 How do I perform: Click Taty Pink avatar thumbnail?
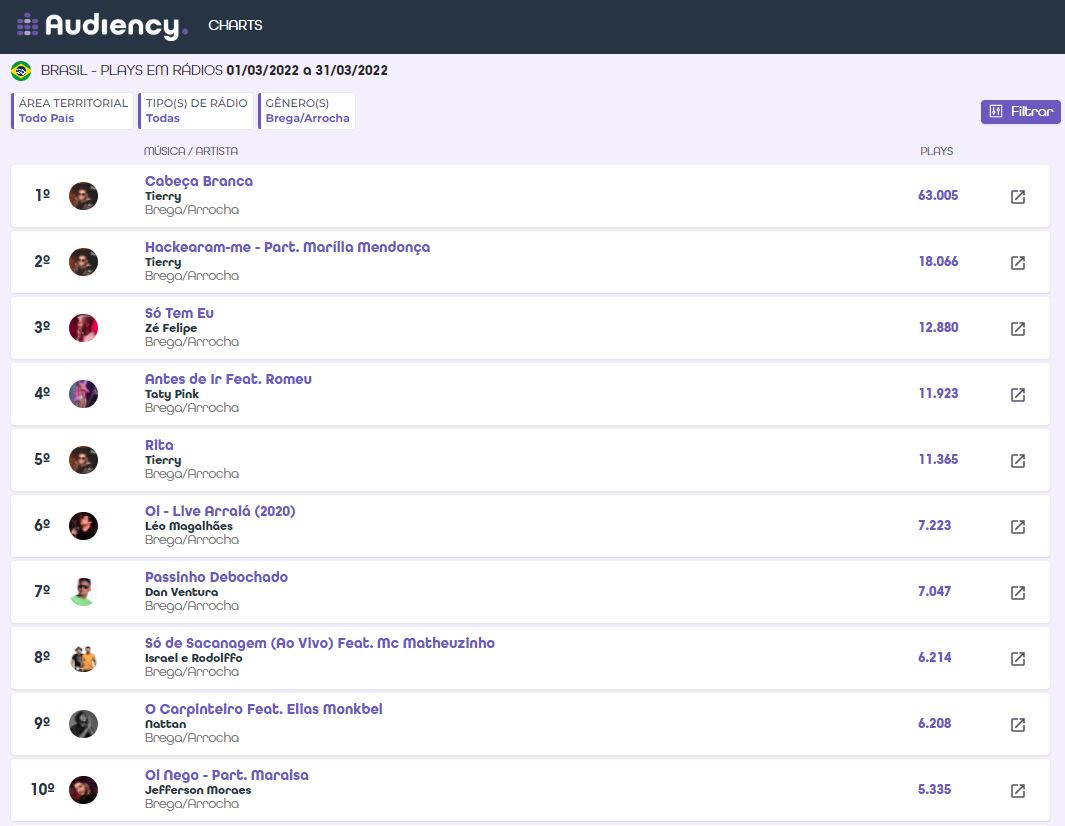[x=84, y=394]
